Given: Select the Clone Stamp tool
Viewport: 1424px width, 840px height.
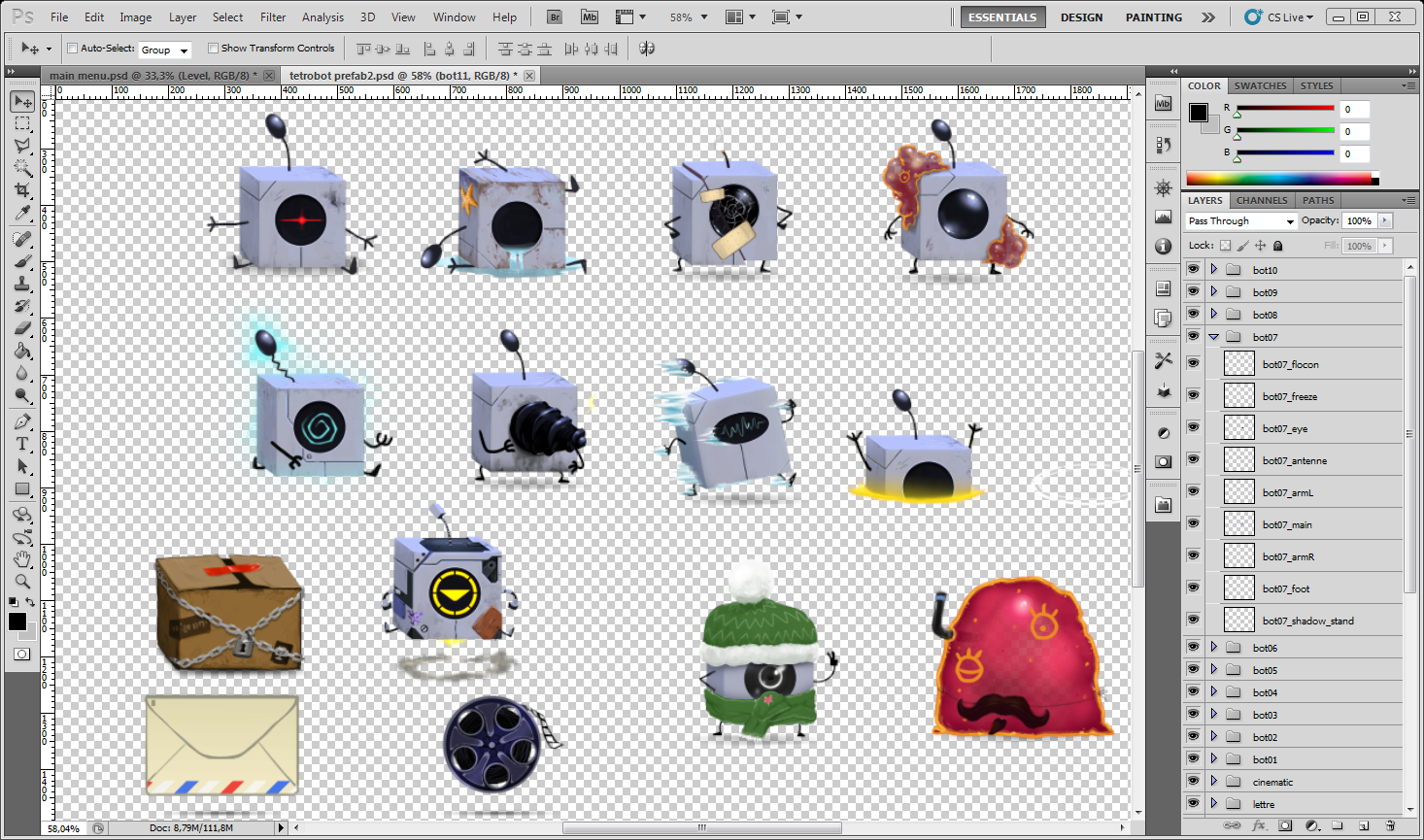Looking at the screenshot, I should pyautogui.click(x=22, y=284).
